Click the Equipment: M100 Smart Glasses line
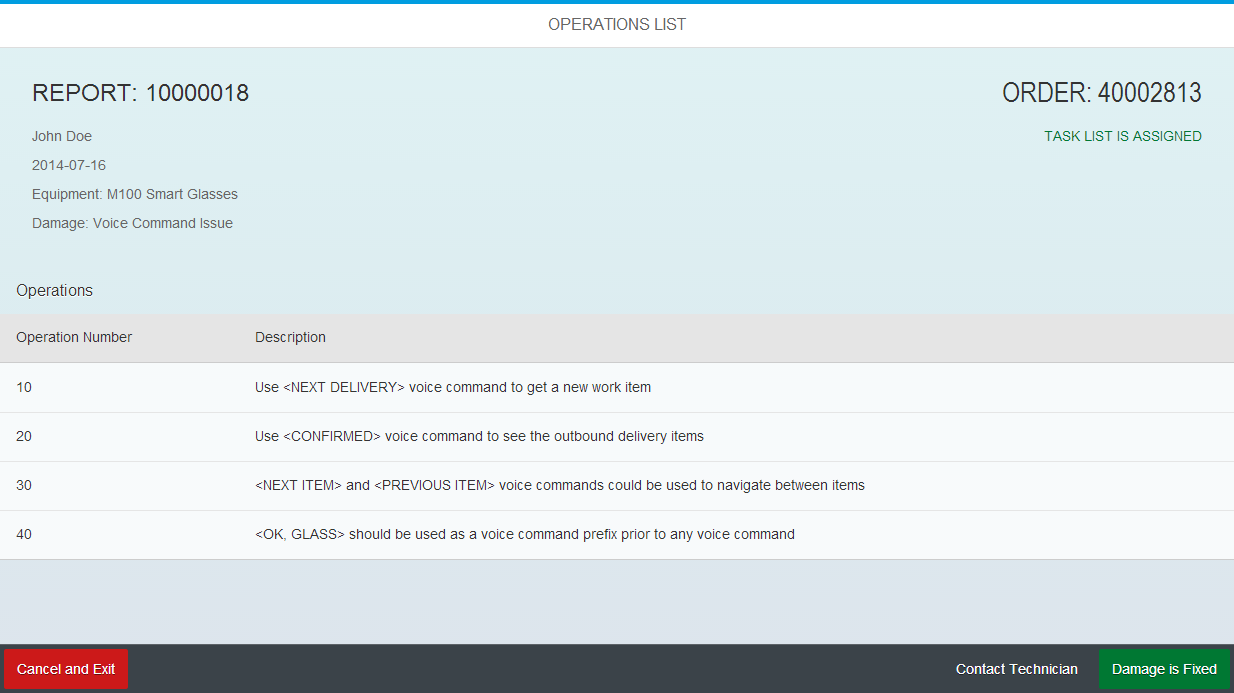This screenshot has width=1234, height=693. pyautogui.click(x=135, y=194)
